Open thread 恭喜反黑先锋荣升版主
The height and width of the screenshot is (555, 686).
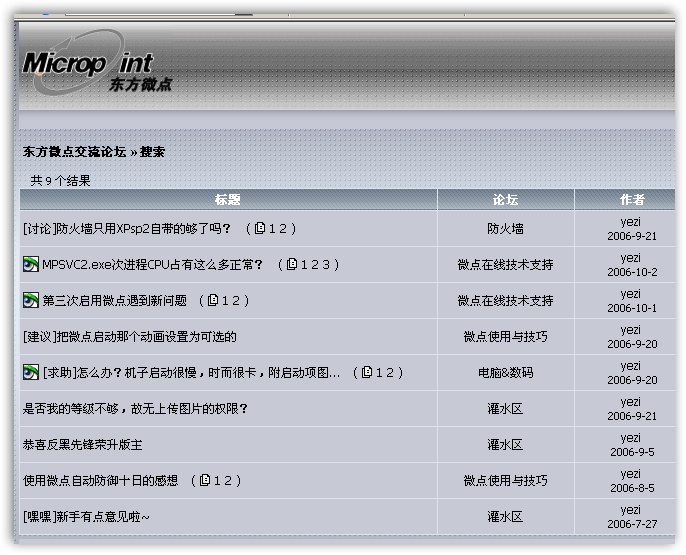pyautogui.click(x=83, y=444)
